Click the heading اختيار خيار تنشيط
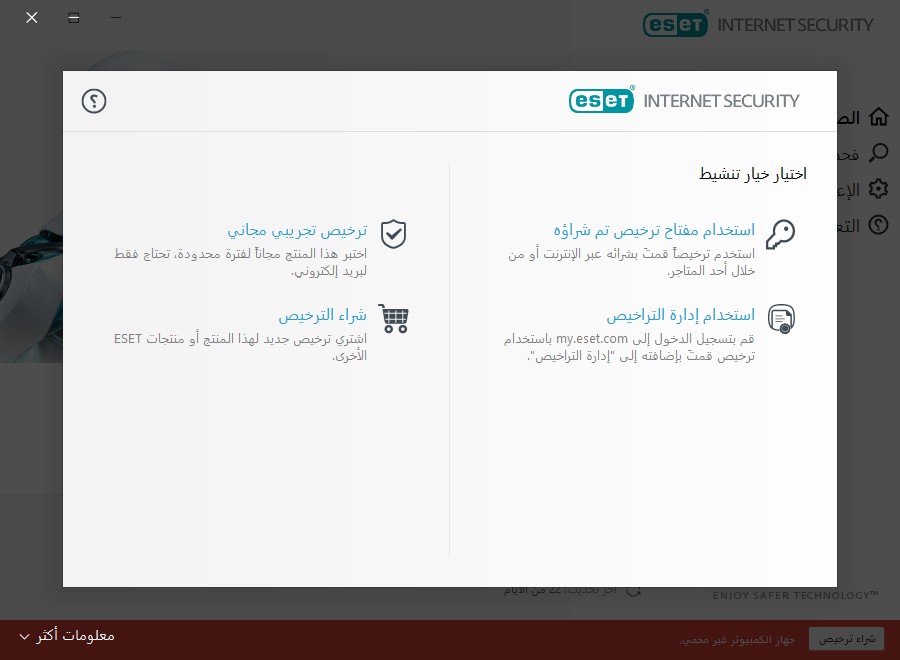Screen dimensions: 900x660 tap(752, 174)
